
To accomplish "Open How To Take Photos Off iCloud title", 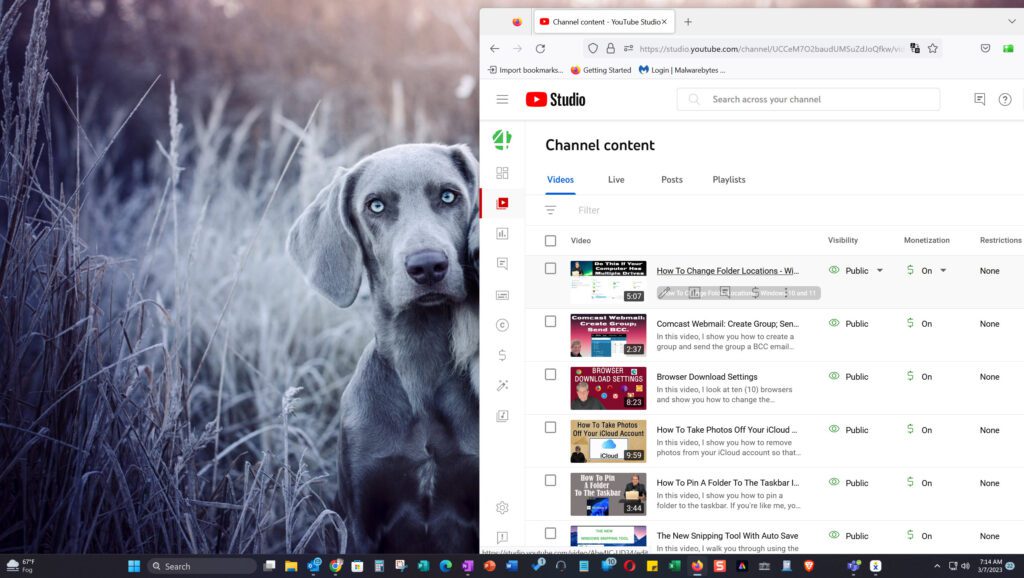I will point(727,430).
